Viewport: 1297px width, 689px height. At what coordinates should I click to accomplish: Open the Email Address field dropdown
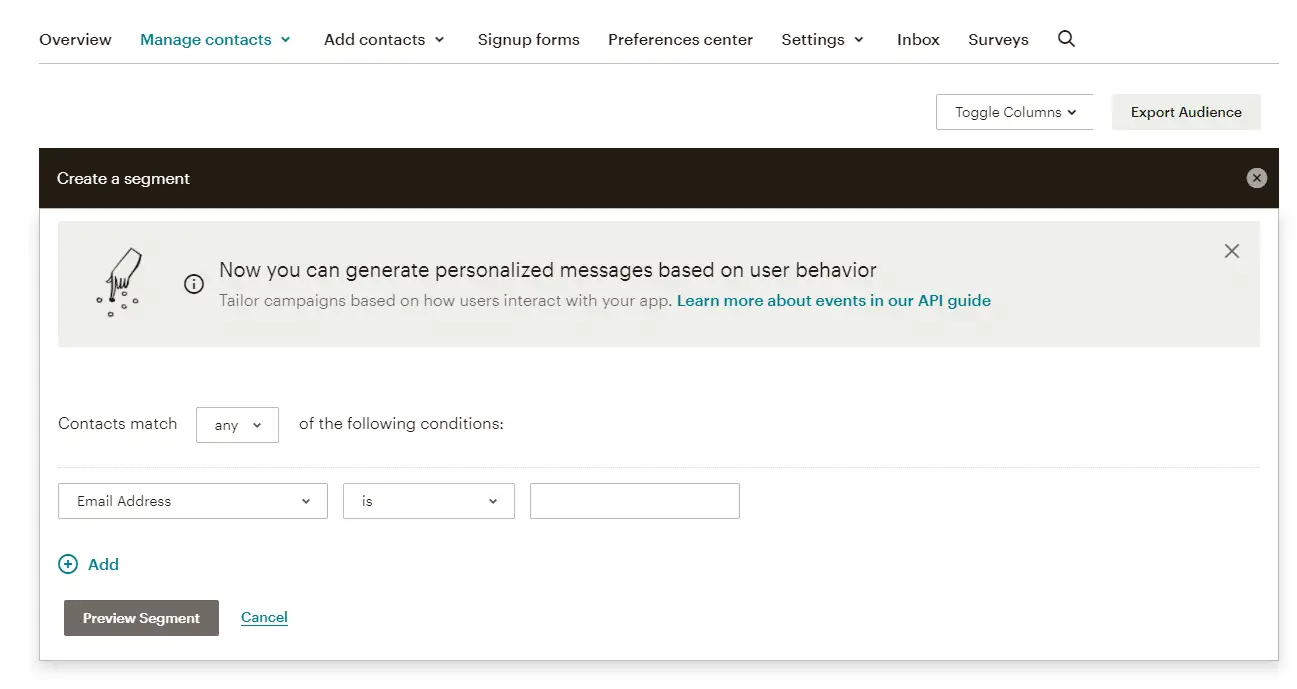pyautogui.click(x=193, y=501)
